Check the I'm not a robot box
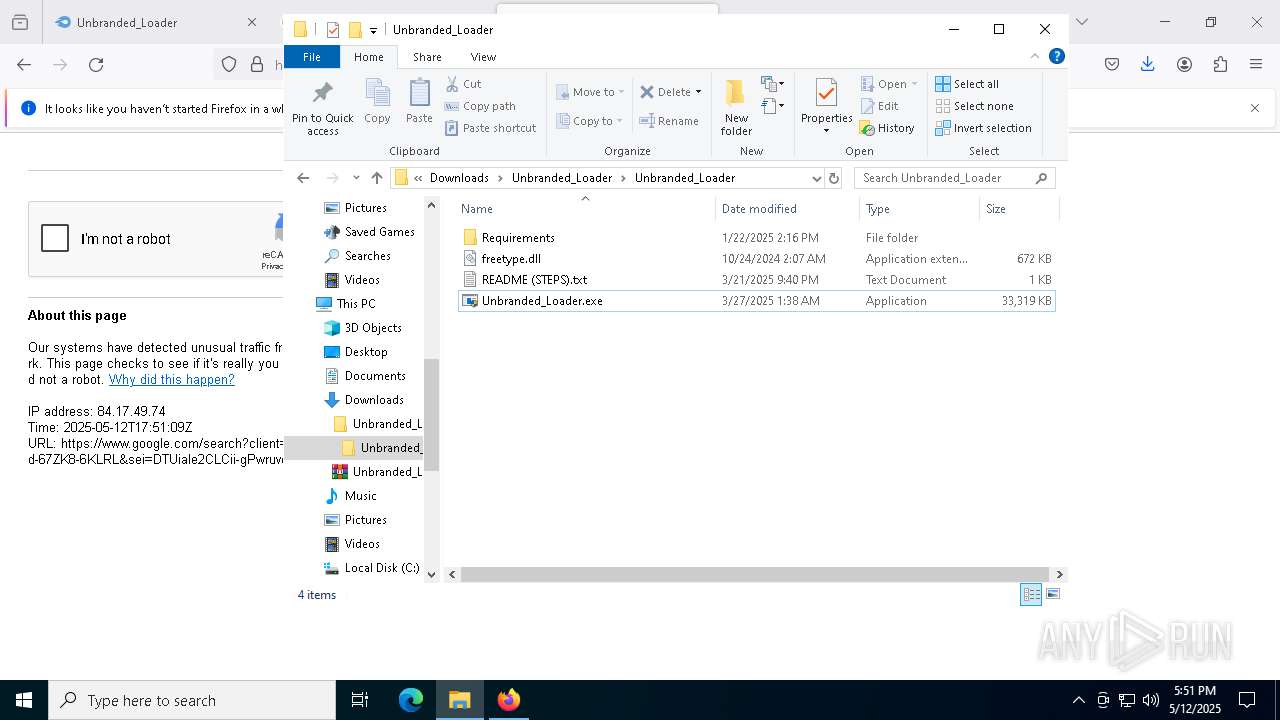The width and height of the screenshot is (1280, 720). click(x=55, y=238)
